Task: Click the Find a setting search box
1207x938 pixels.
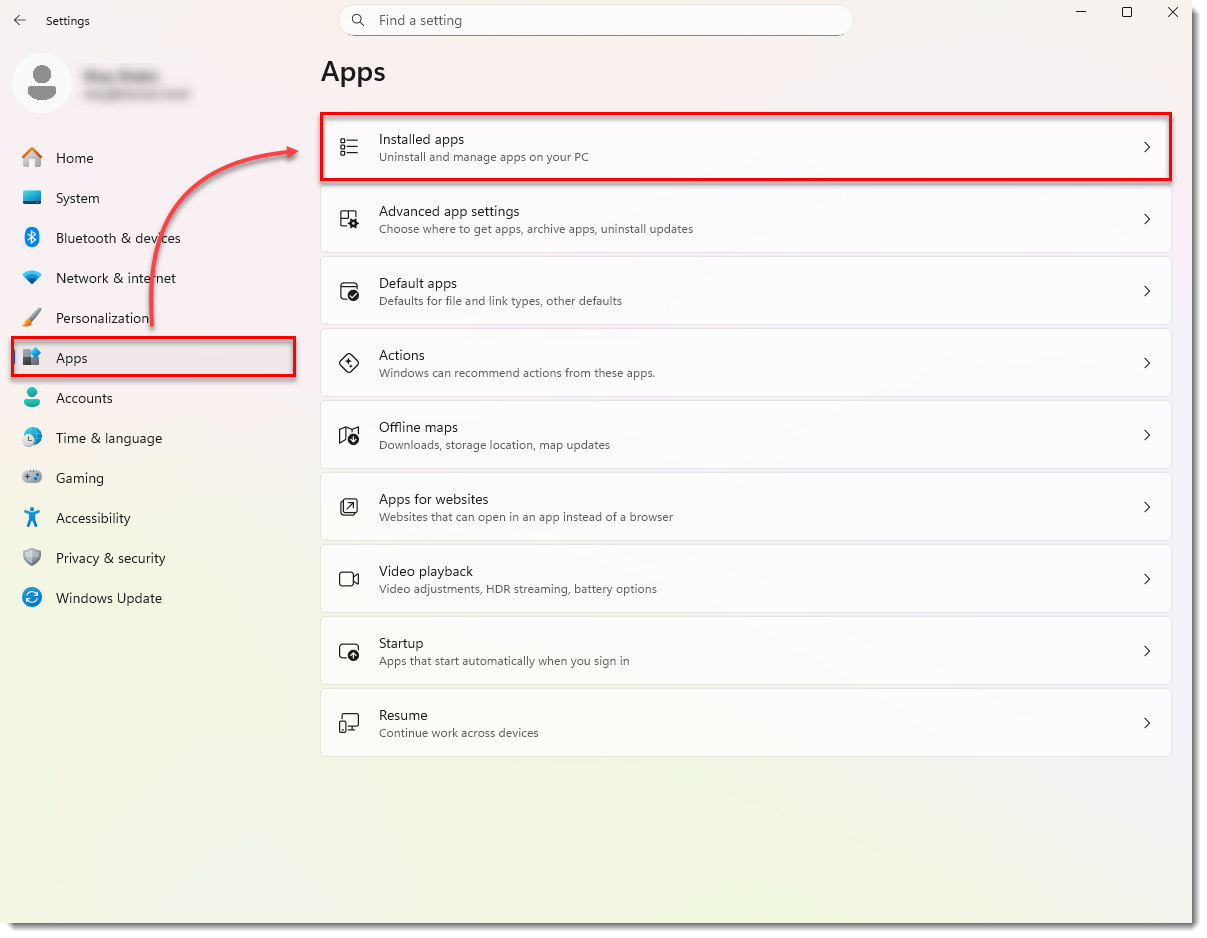Action: pos(595,20)
